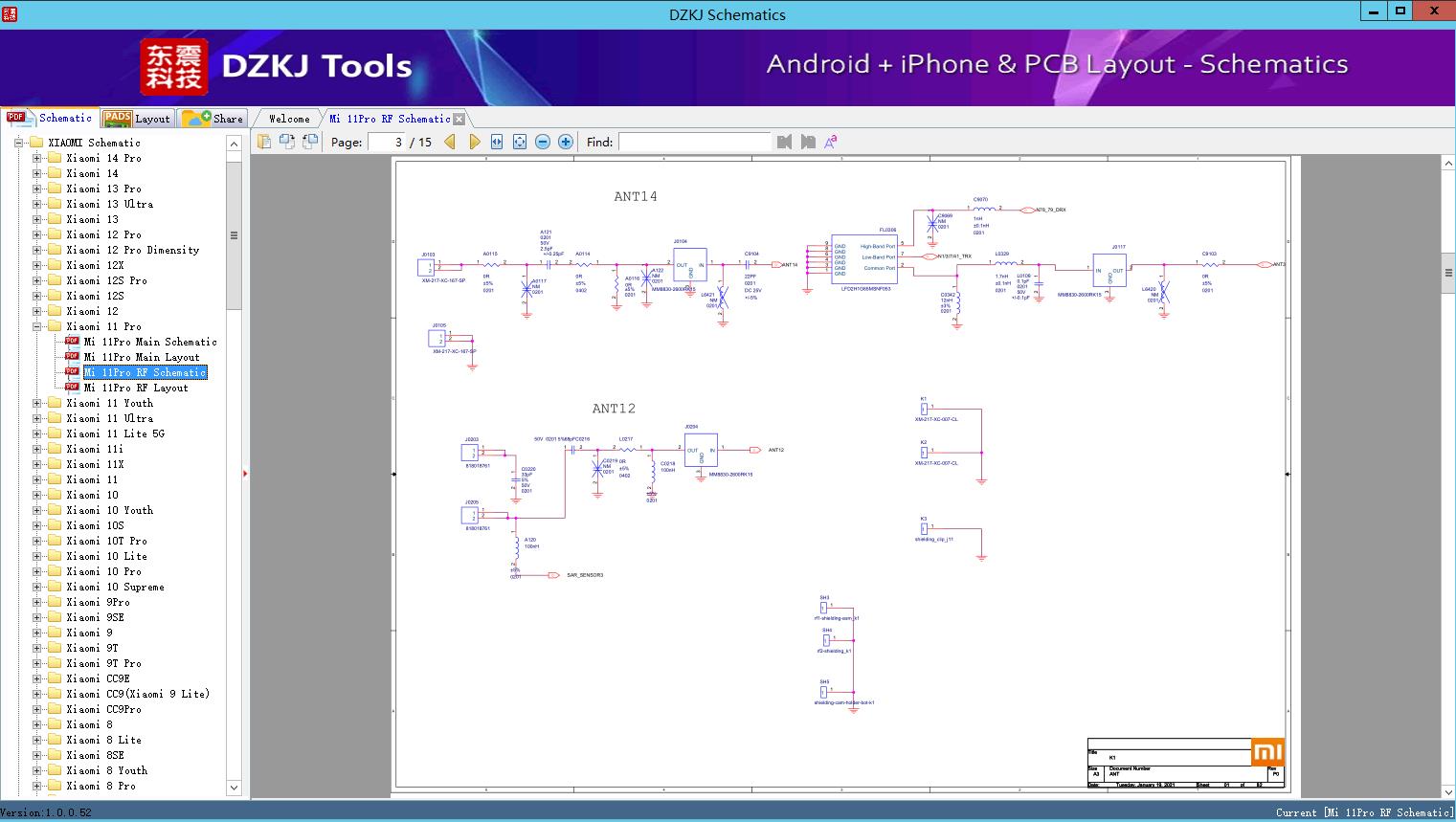Go to the previous page arrow

(x=450, y=142)
